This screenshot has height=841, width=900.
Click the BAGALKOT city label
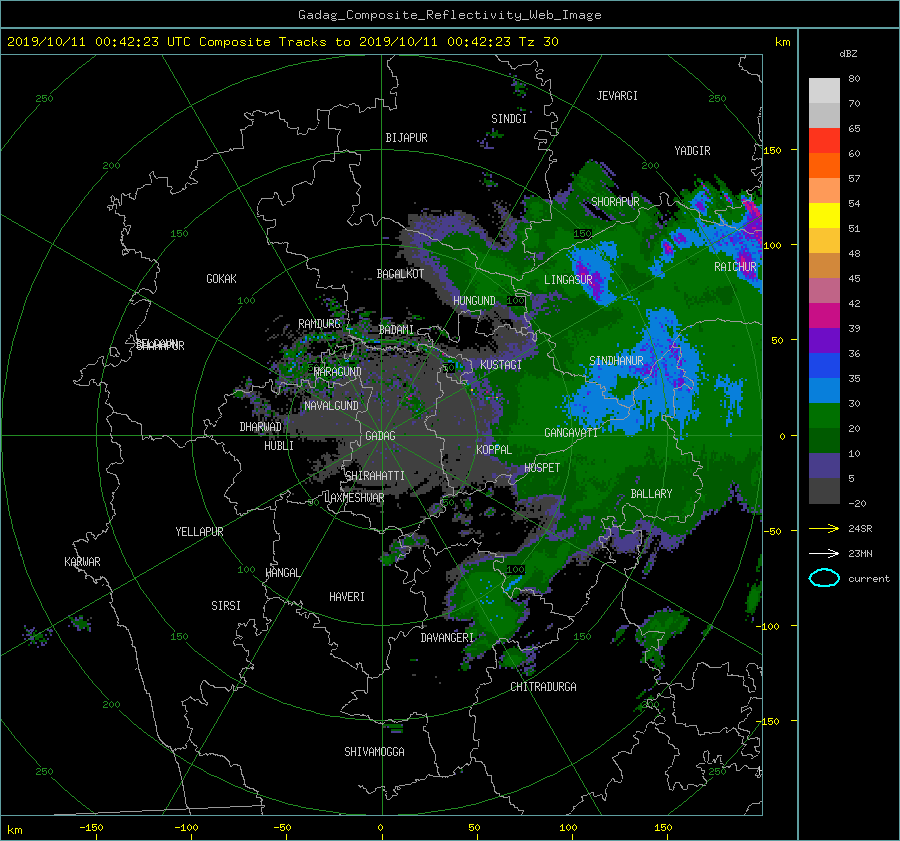400,274
